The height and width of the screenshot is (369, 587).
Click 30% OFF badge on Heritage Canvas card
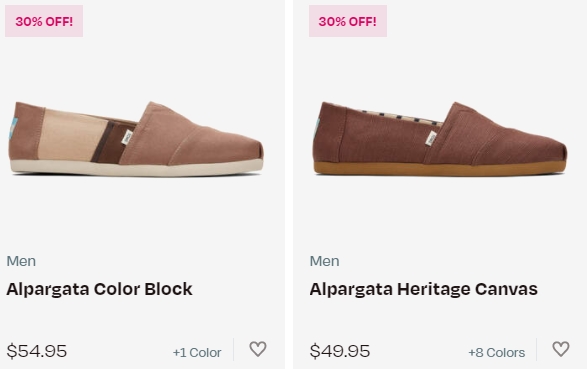[x=348, y=21]
